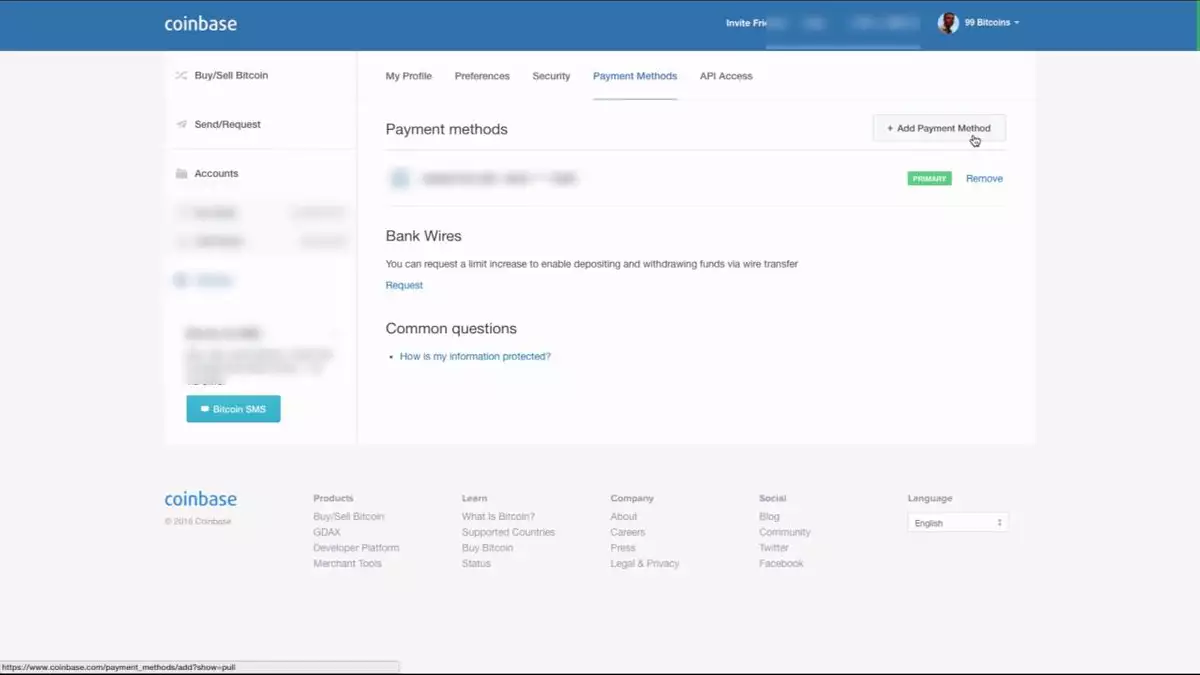1200x675 pixels.
Task: Open Press footer link
Action: tap(622, 548)
